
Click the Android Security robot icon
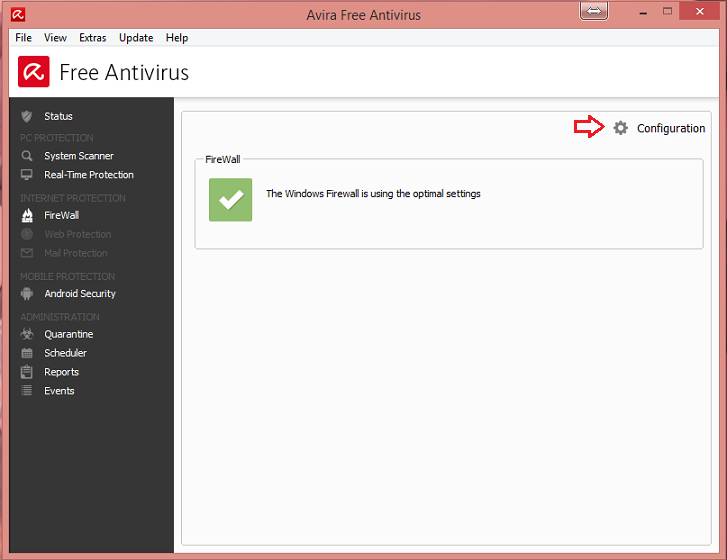(x=27, y=294)
